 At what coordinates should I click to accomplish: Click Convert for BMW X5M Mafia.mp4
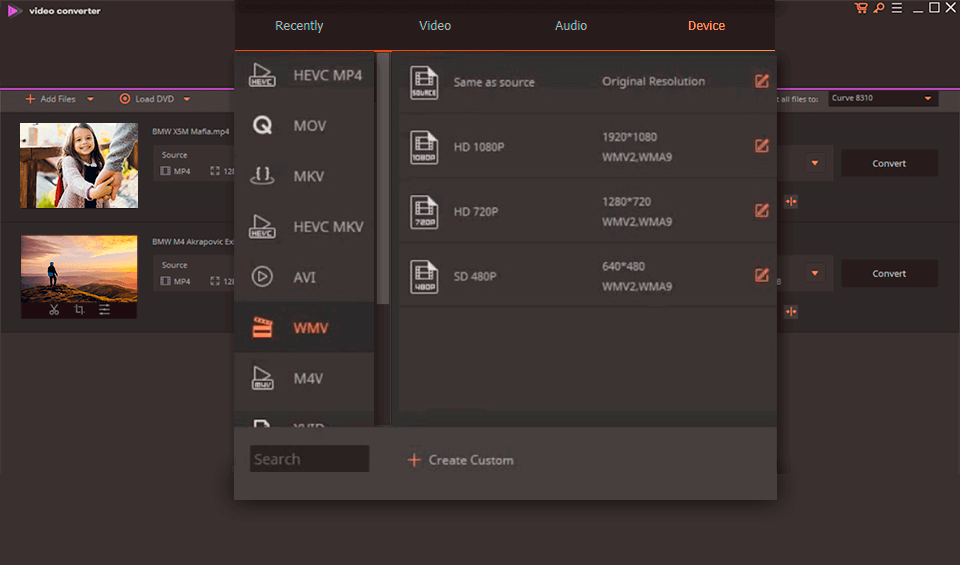tap(889, 163)
